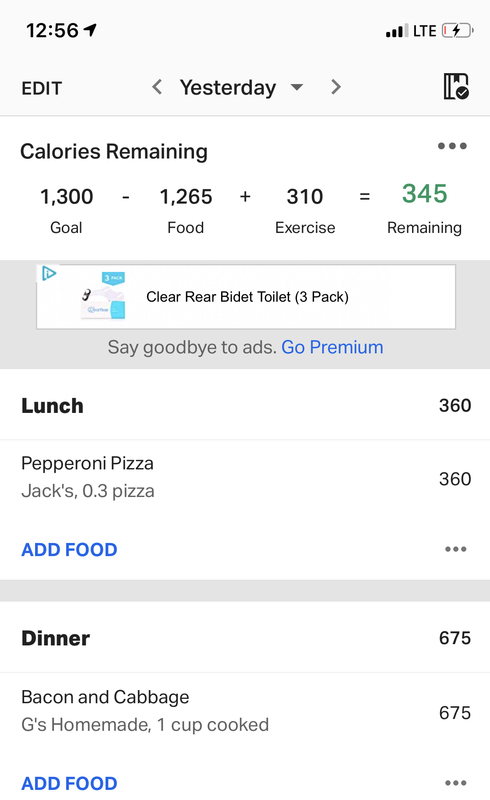Select the Dinner section header
The width and height of the screenshot is (490, 800).
click(x=245, y=638)
